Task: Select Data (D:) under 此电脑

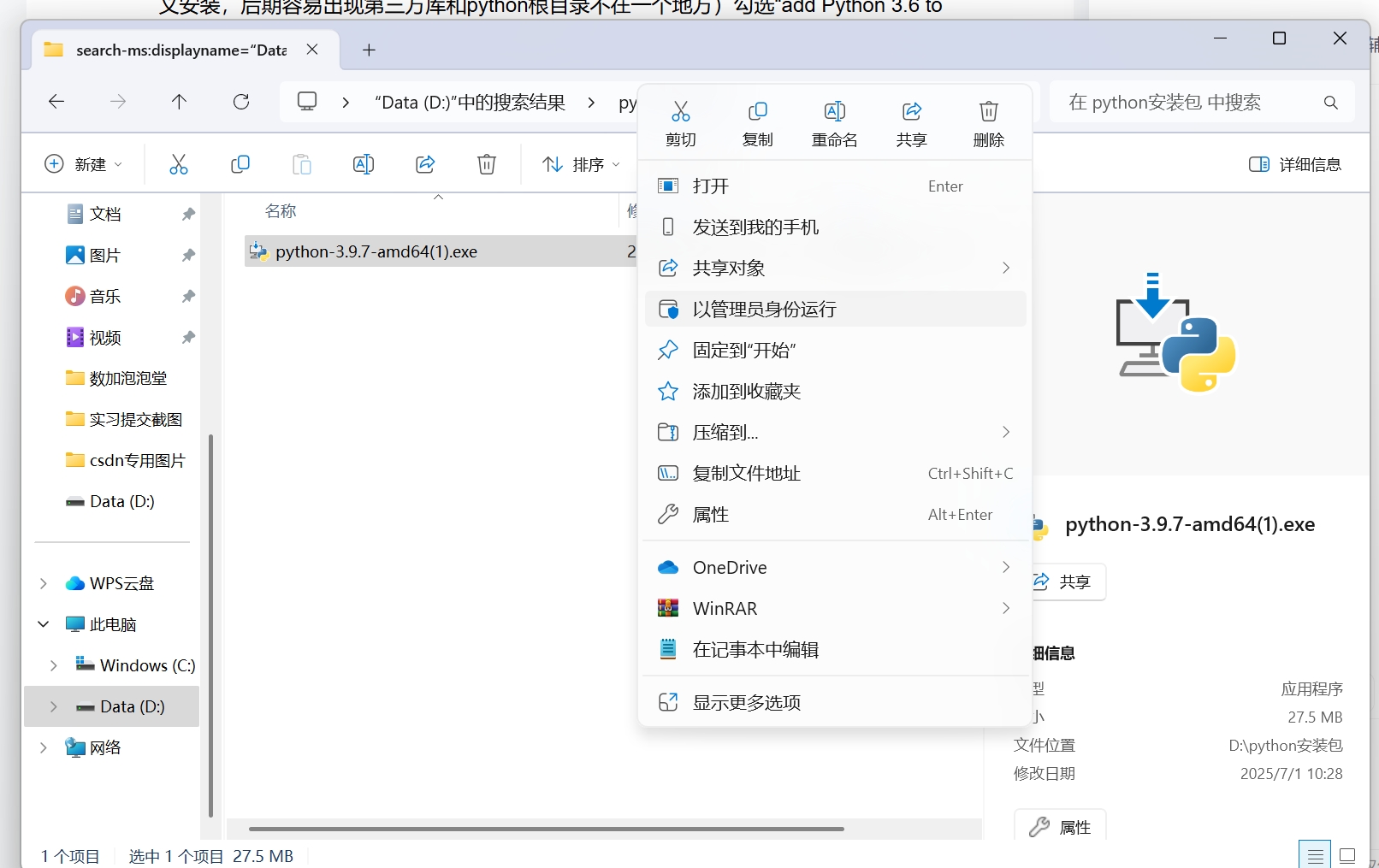Action: 112,706
